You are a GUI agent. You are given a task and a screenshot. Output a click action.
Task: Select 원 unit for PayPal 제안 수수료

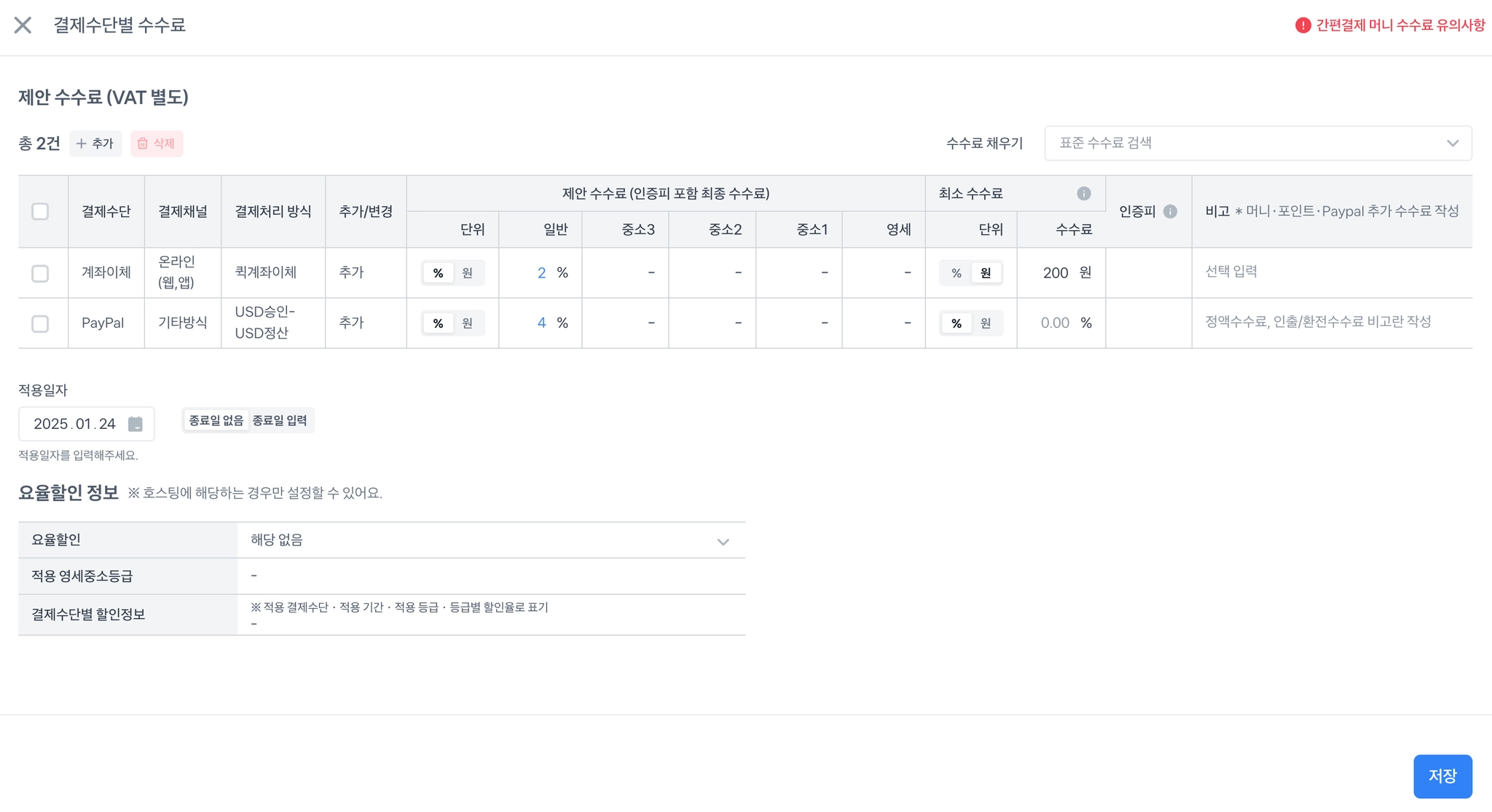pyautogui.click(x=467, y=323)
